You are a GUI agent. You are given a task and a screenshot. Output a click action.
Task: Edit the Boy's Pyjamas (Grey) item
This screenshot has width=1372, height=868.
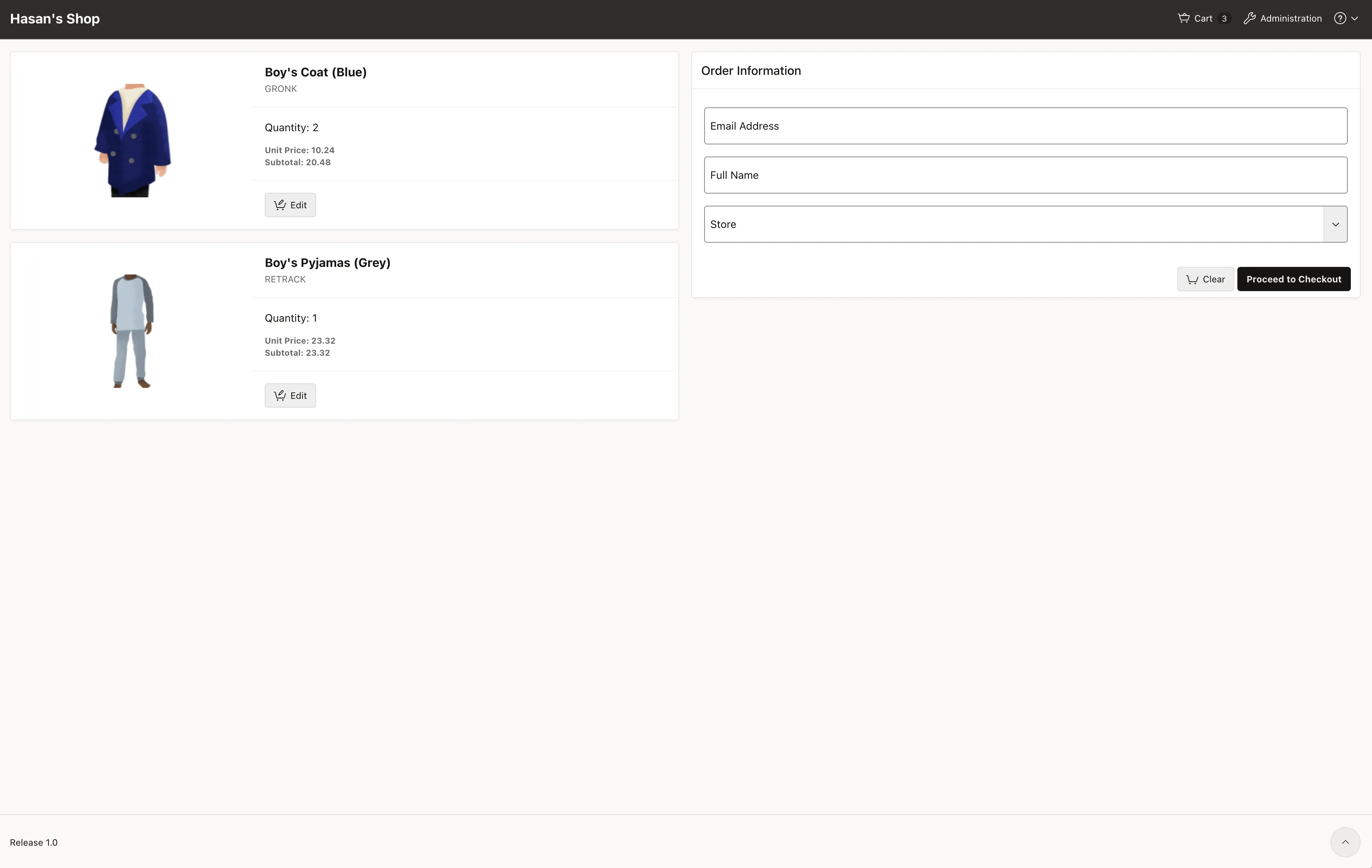pyautogui.click(x=290, y=395)
